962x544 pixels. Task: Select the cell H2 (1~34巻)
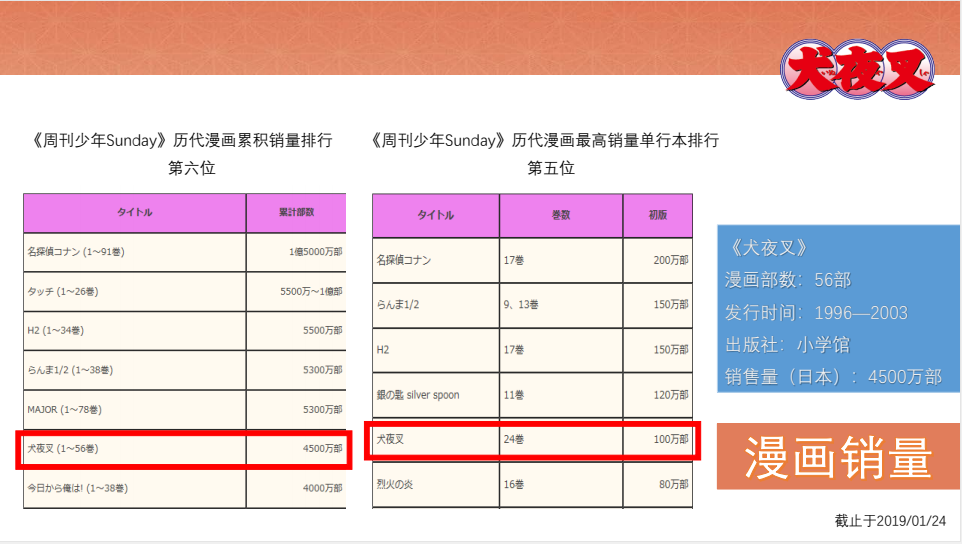[x=134, y=331]
